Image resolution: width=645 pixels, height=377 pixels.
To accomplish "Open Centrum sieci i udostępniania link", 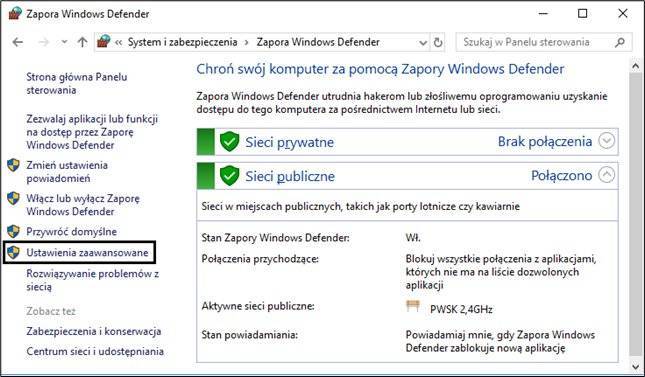I will pos(95,351).
